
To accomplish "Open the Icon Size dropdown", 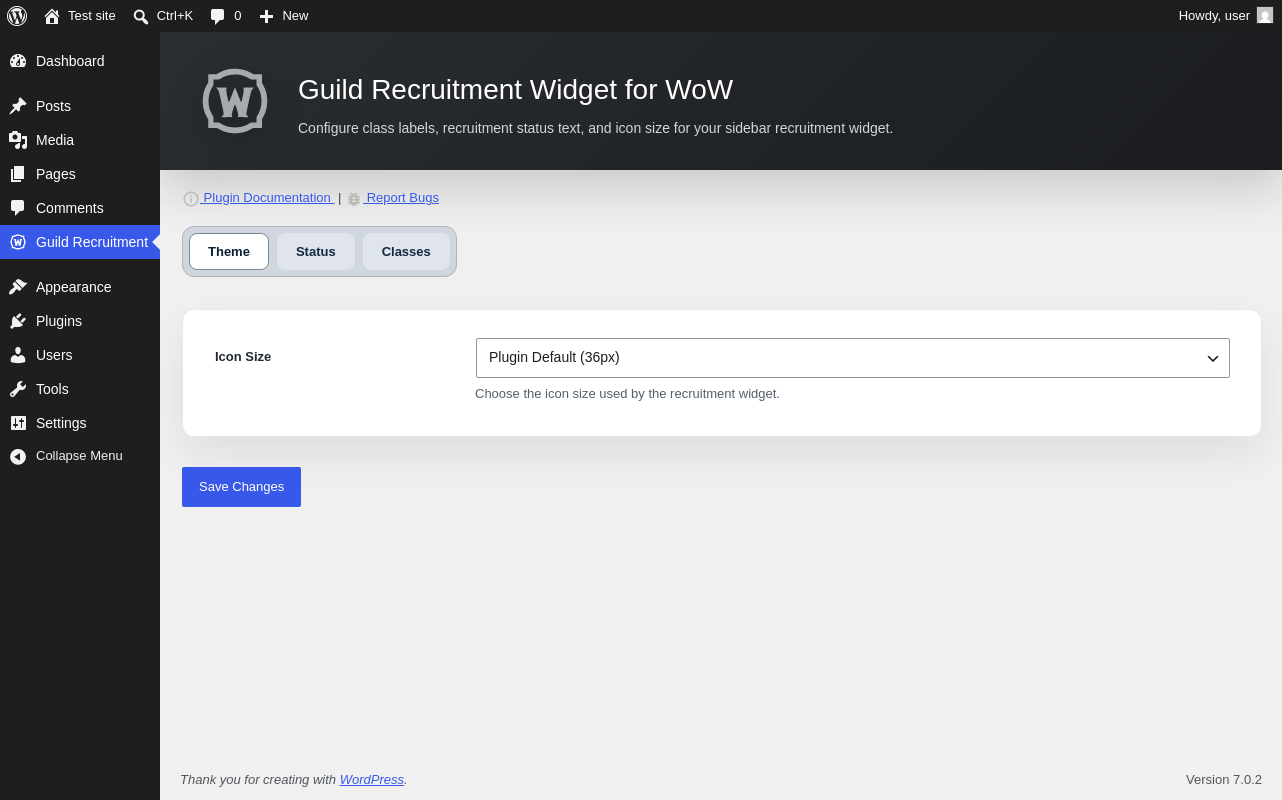I will point(853,358).
